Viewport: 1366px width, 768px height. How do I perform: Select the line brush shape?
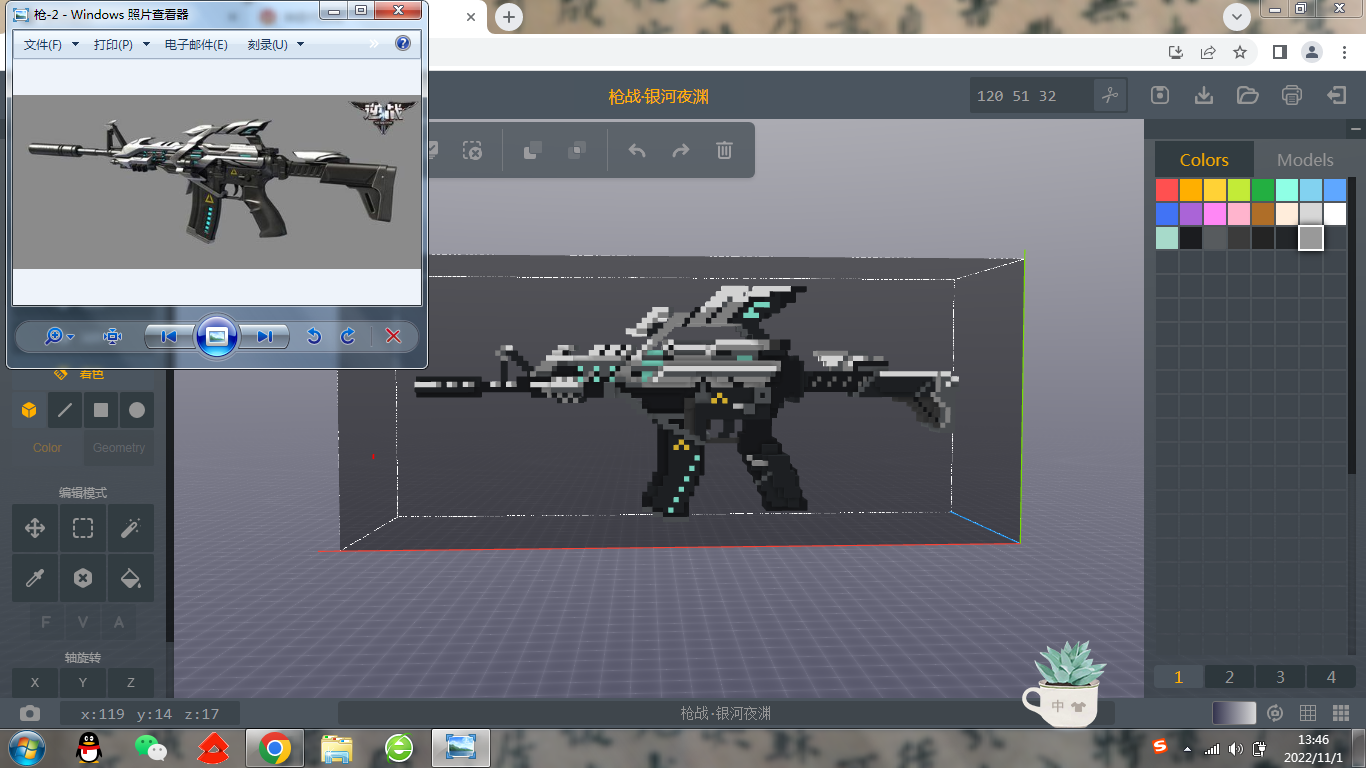tap(65, 410)
